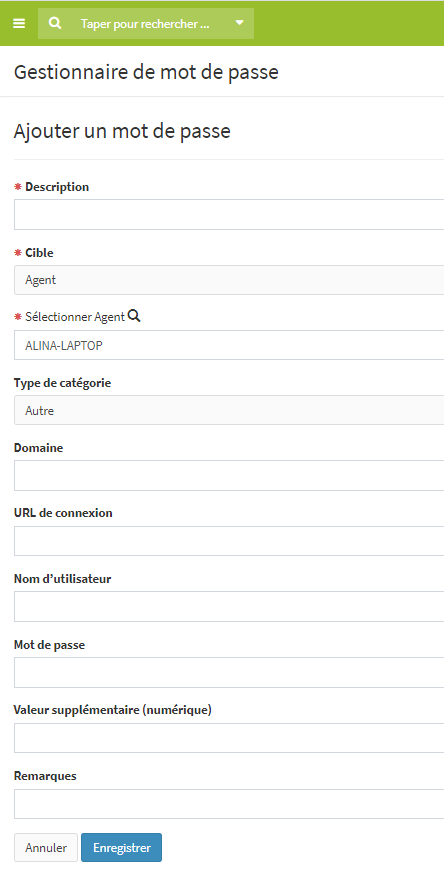Click the Enregistrer button

coord(121,847)
